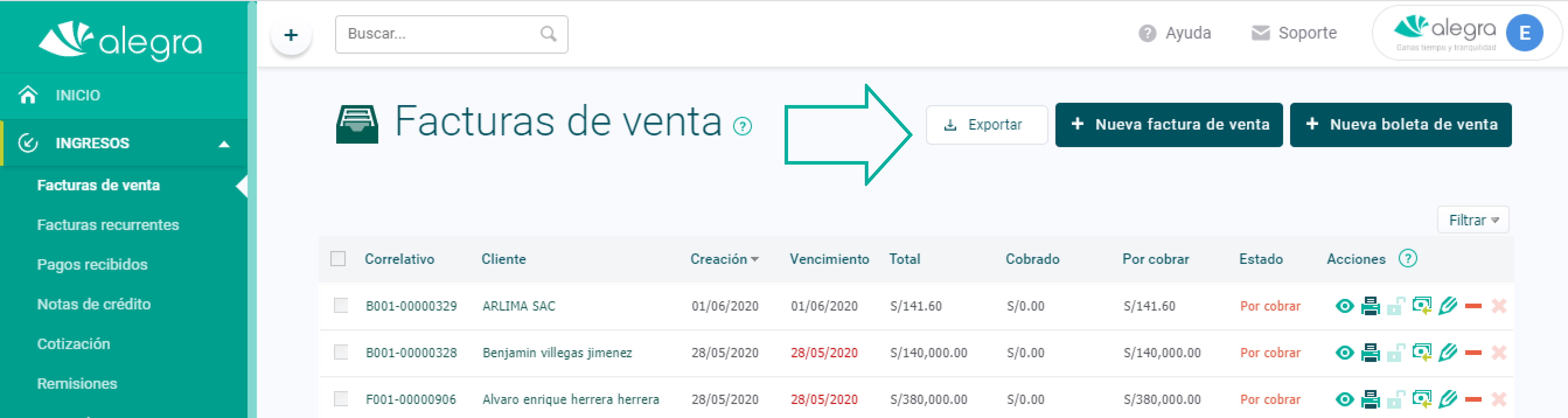Click the Correlativo column header

click(x=399, y=259)
